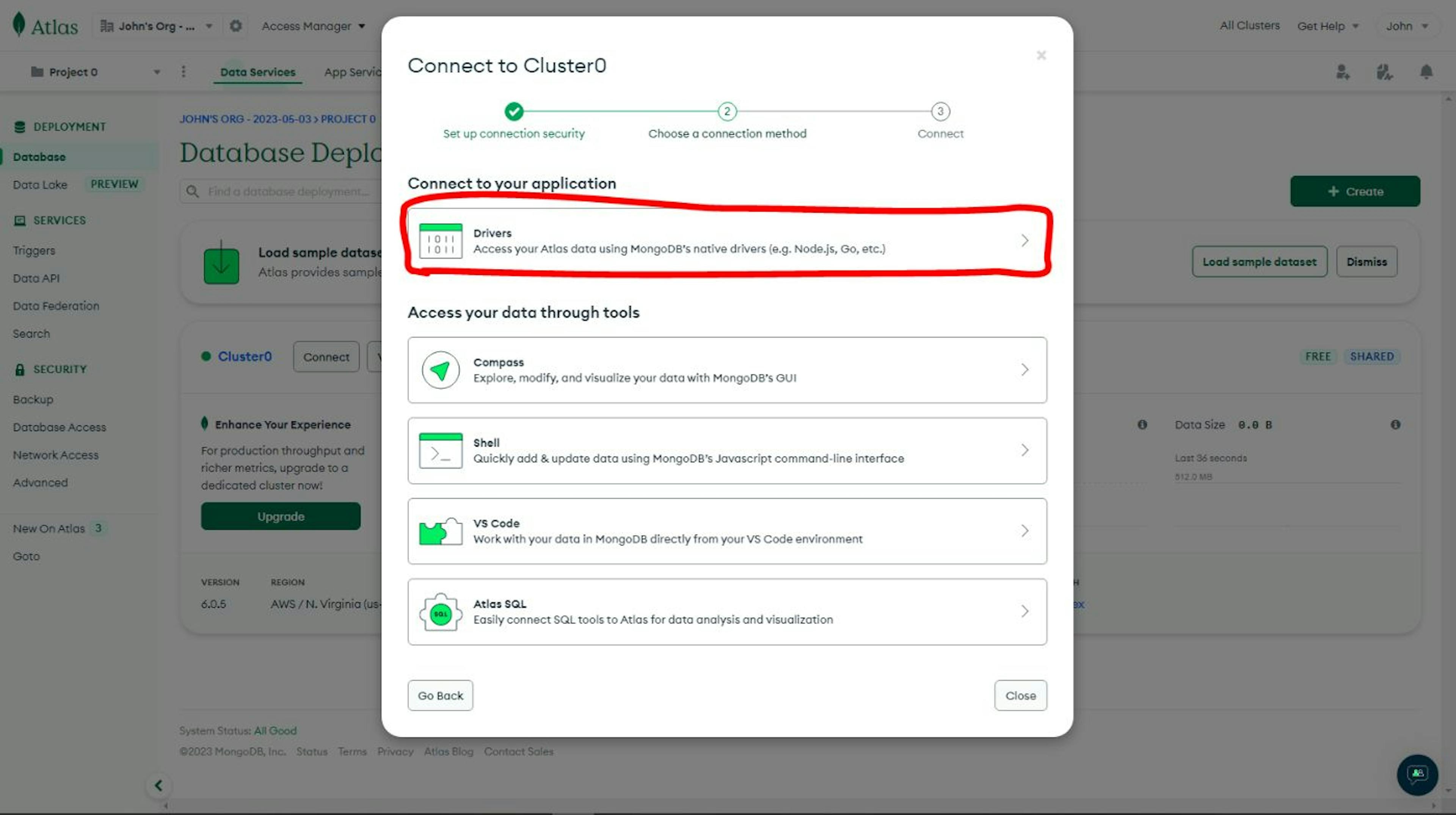Screen dimensions: 1456x815
Task: Open the support chat bubble icon
Action: pos(1418,775)
